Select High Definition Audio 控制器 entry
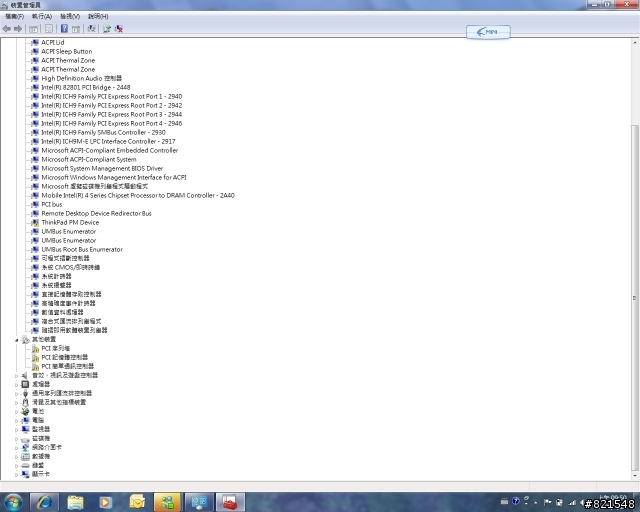 tap(82, 78)
